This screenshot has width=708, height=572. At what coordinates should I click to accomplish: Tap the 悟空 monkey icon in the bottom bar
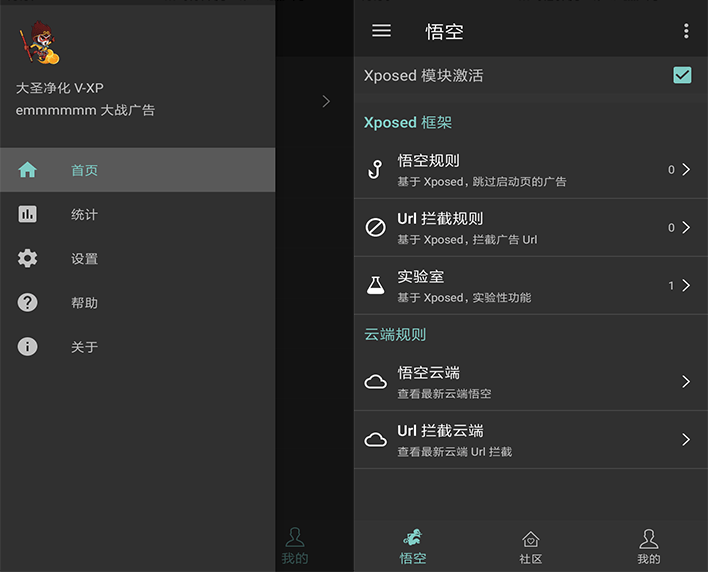tap(413, 537)
